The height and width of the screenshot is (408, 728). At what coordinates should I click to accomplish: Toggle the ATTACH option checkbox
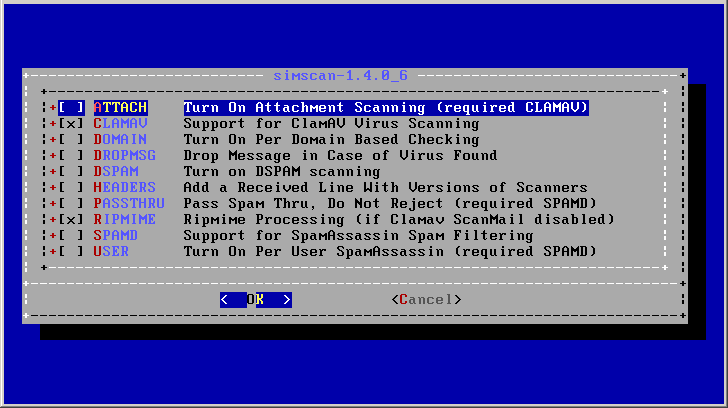71,108
